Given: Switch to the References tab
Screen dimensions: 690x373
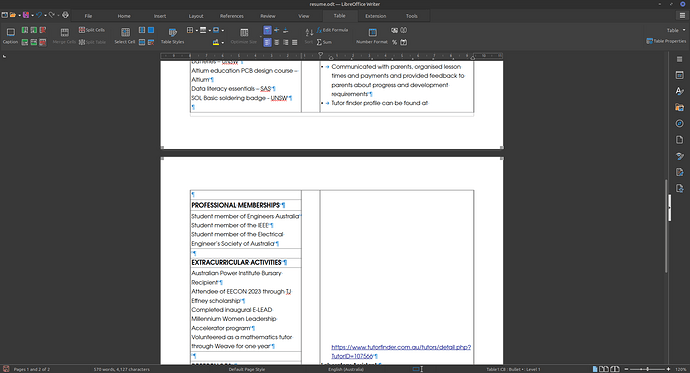Looking at the screenshot, I should pyautogui.click(x=231, y=16).
